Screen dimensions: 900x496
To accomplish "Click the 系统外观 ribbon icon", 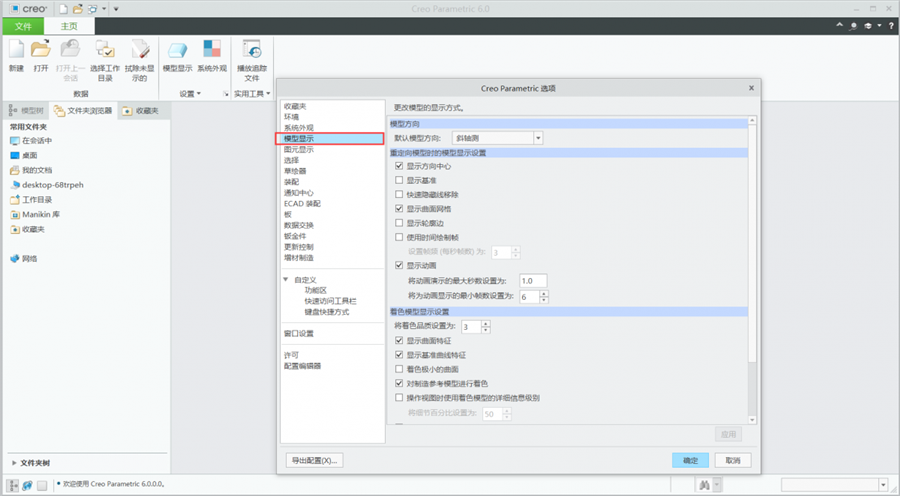I will point(212,49).
